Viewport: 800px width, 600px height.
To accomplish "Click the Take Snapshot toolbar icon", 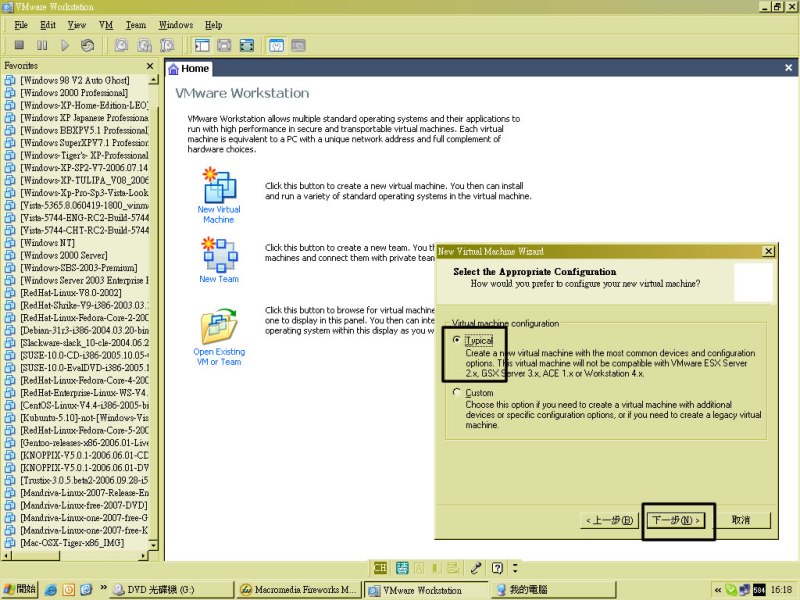I will click(x=121, y=45).
